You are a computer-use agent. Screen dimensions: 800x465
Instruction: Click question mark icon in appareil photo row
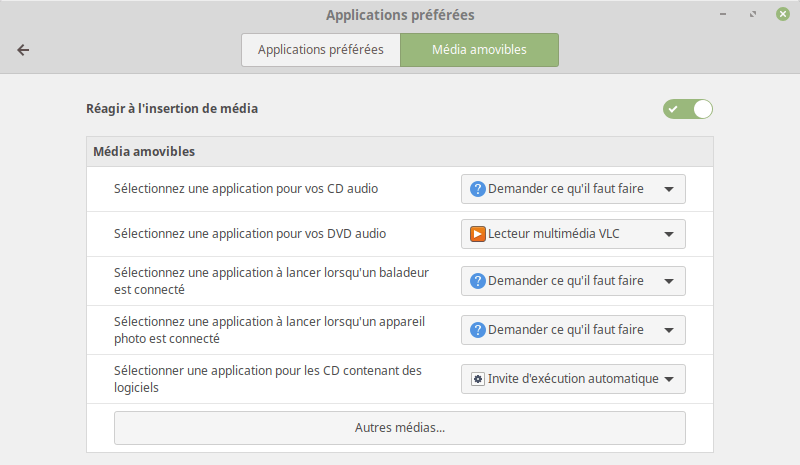pos(478,330)
